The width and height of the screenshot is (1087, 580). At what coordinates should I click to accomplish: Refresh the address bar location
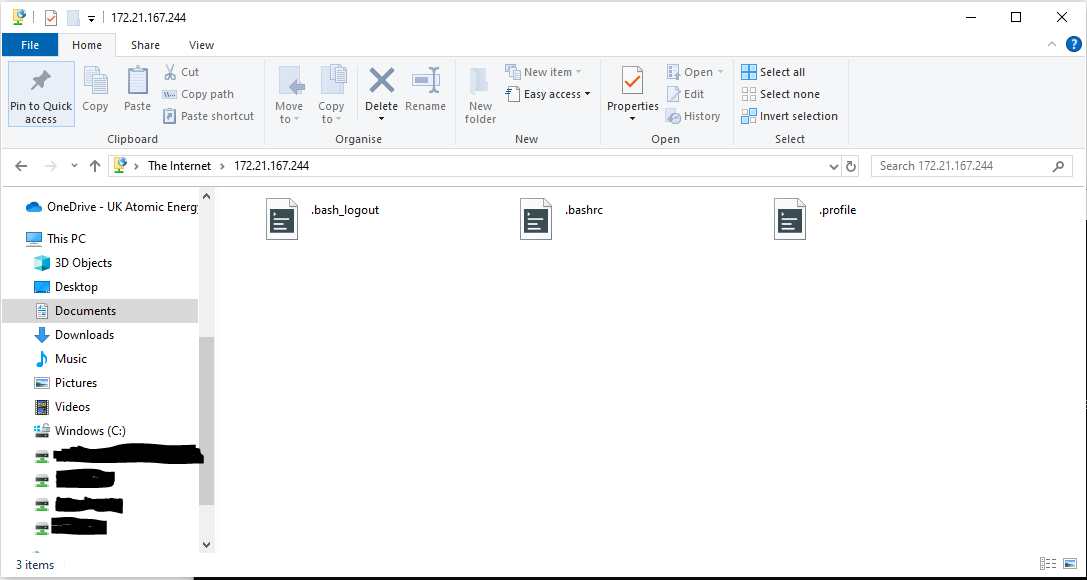pyautogui.click(x=851, y=165)
